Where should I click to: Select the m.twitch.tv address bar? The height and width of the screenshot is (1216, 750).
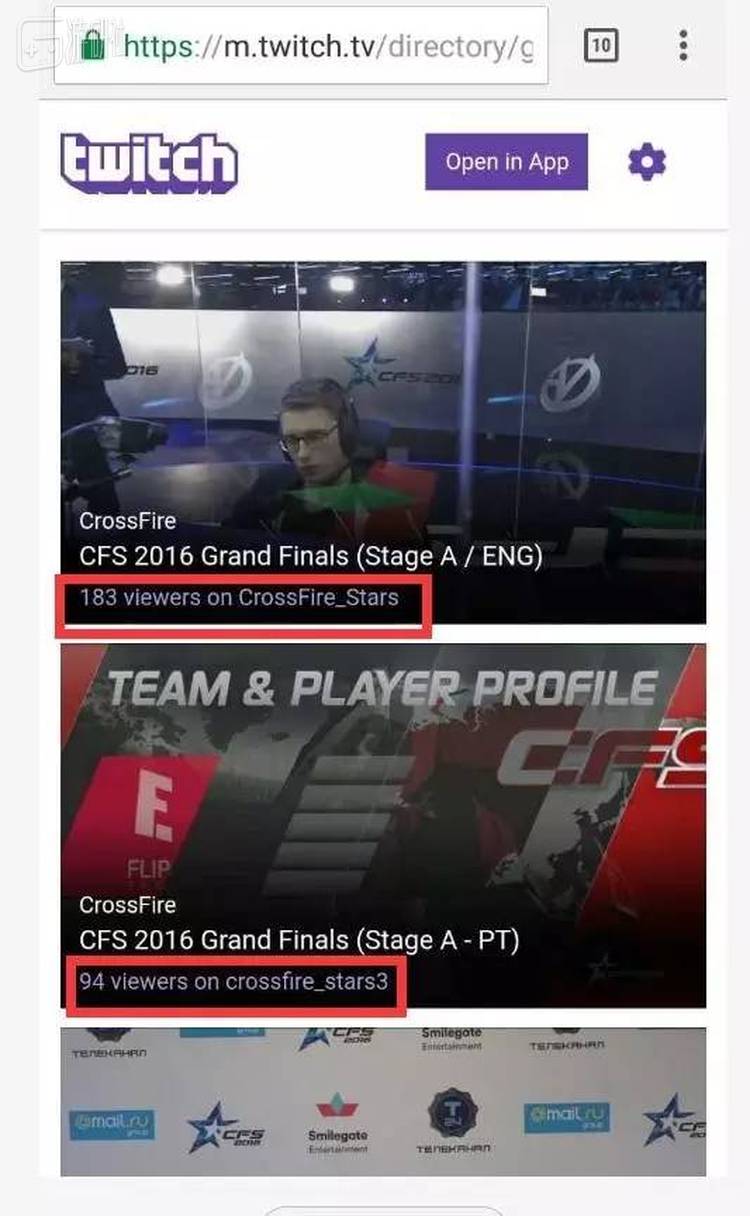(300, 46)
